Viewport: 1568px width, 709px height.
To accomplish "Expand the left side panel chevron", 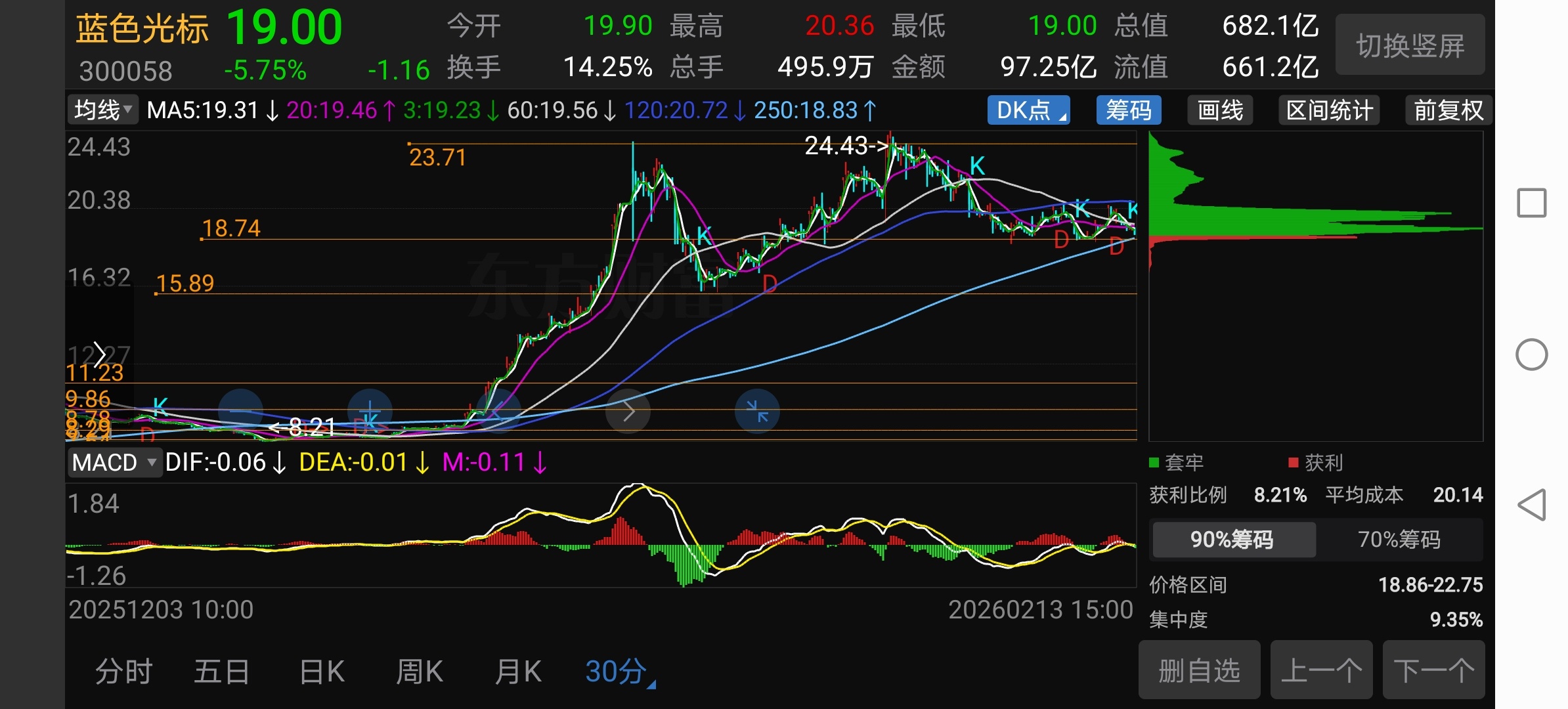I will point(99,355).
